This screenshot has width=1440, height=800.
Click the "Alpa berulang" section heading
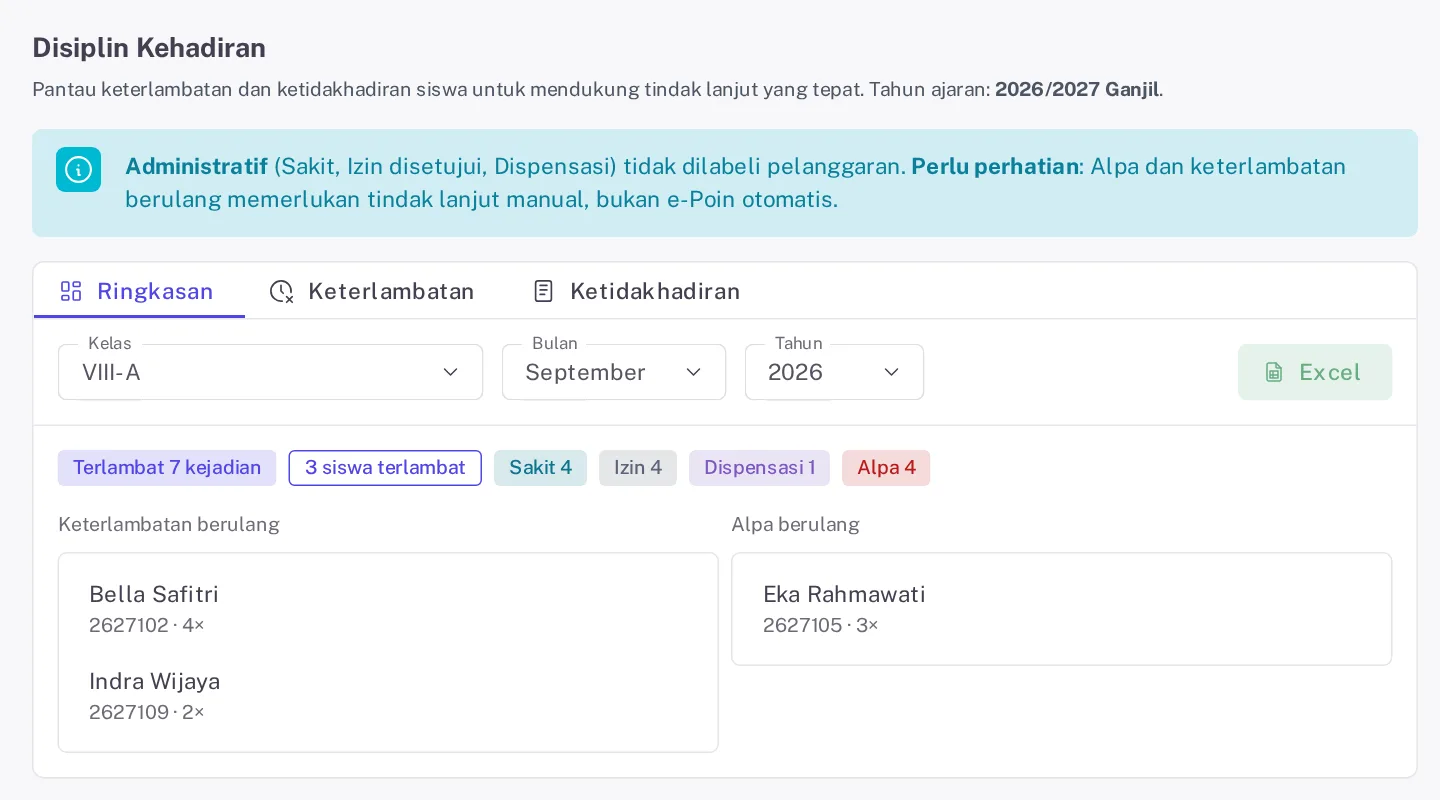click(795, 524)
